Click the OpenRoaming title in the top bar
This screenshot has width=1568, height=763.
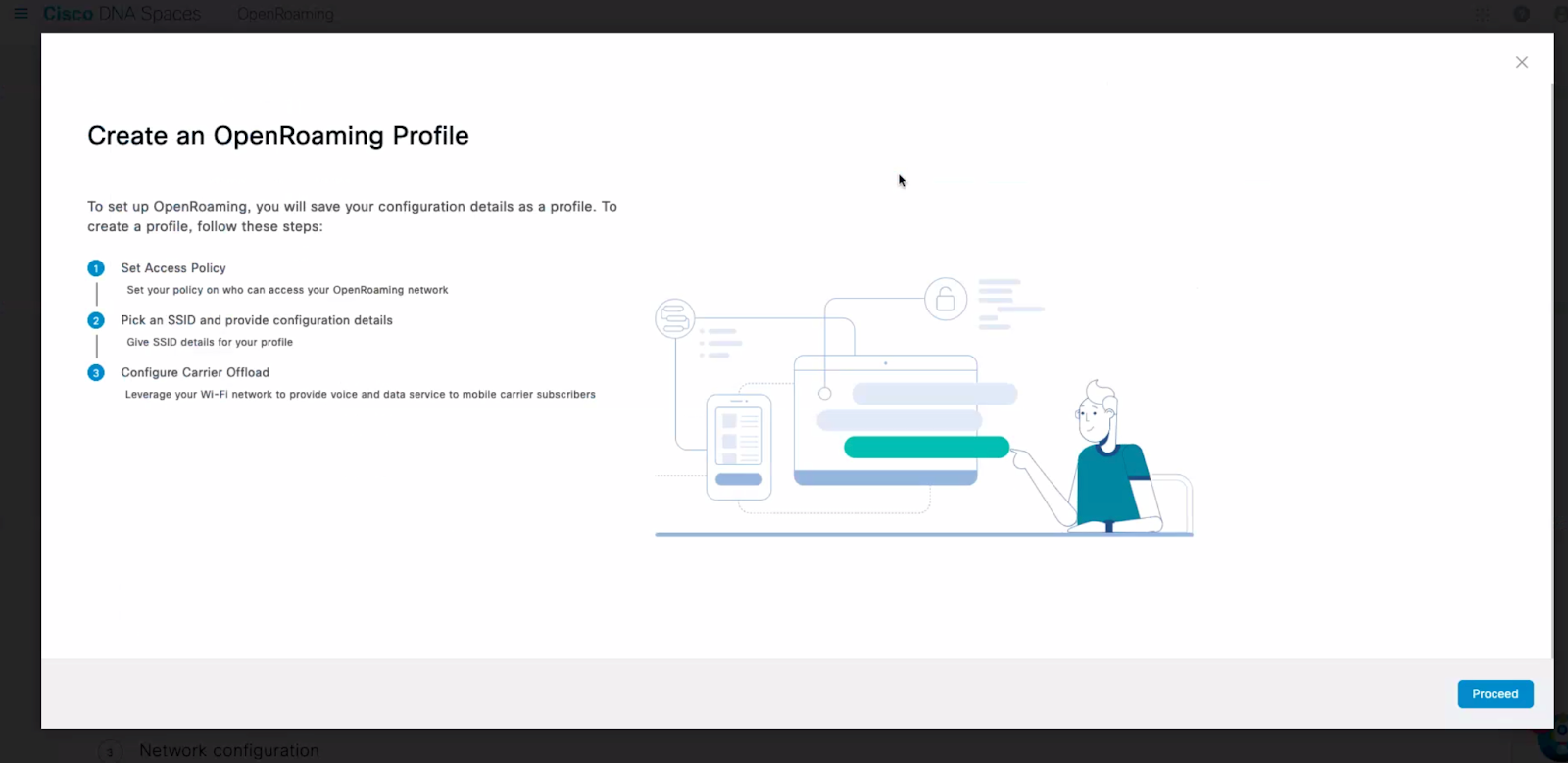(285, 14)
